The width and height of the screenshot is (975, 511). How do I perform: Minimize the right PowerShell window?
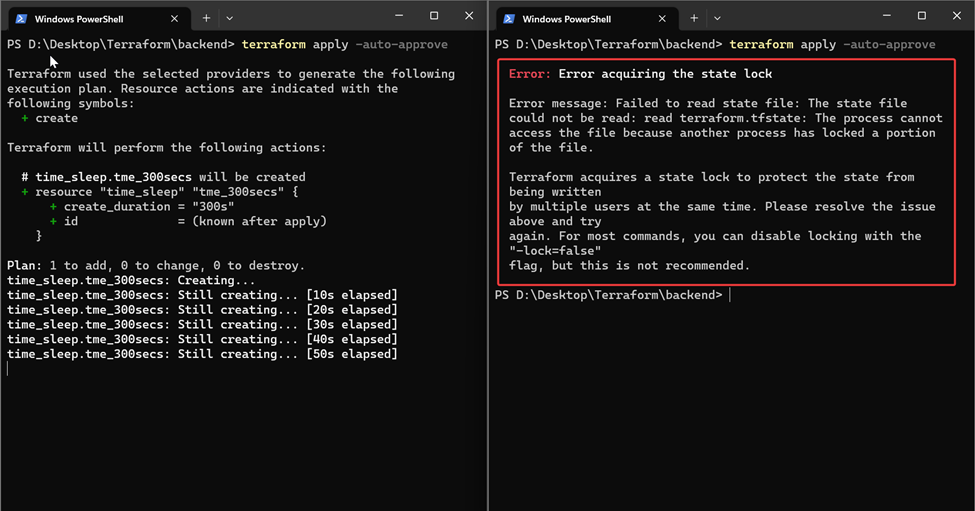887,16
